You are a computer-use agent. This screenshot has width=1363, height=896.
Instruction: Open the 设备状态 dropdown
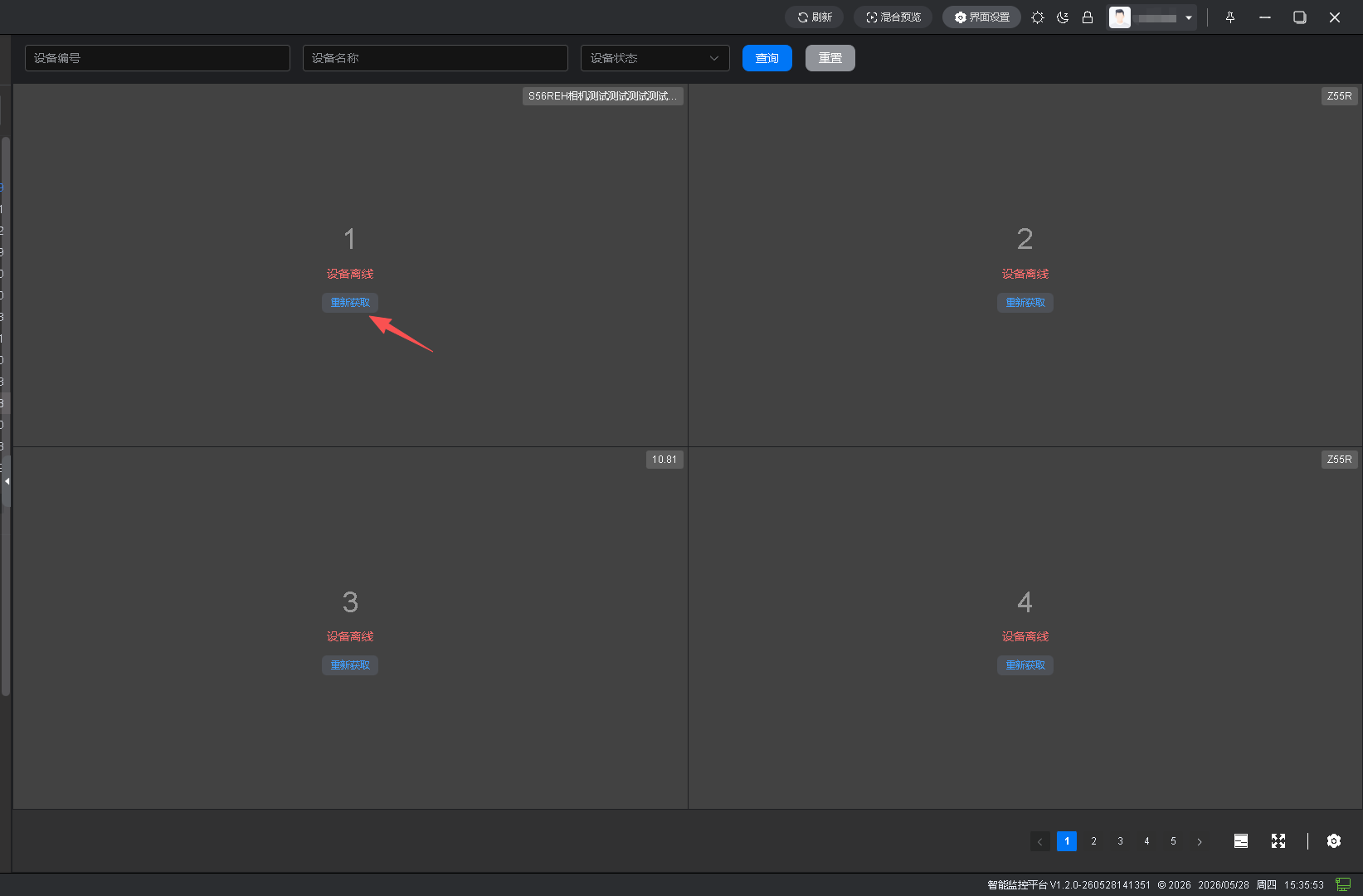(x=655, y=58)
